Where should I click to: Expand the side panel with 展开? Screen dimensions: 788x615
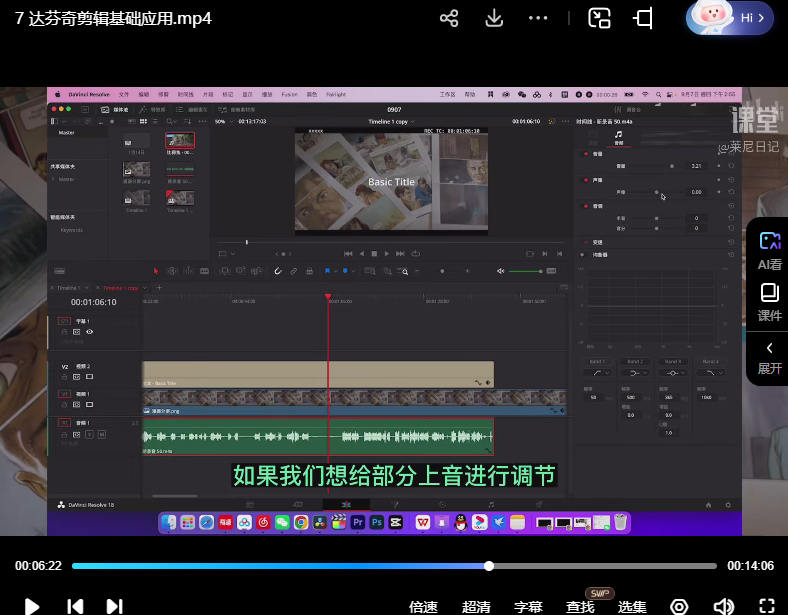(769, 357)
